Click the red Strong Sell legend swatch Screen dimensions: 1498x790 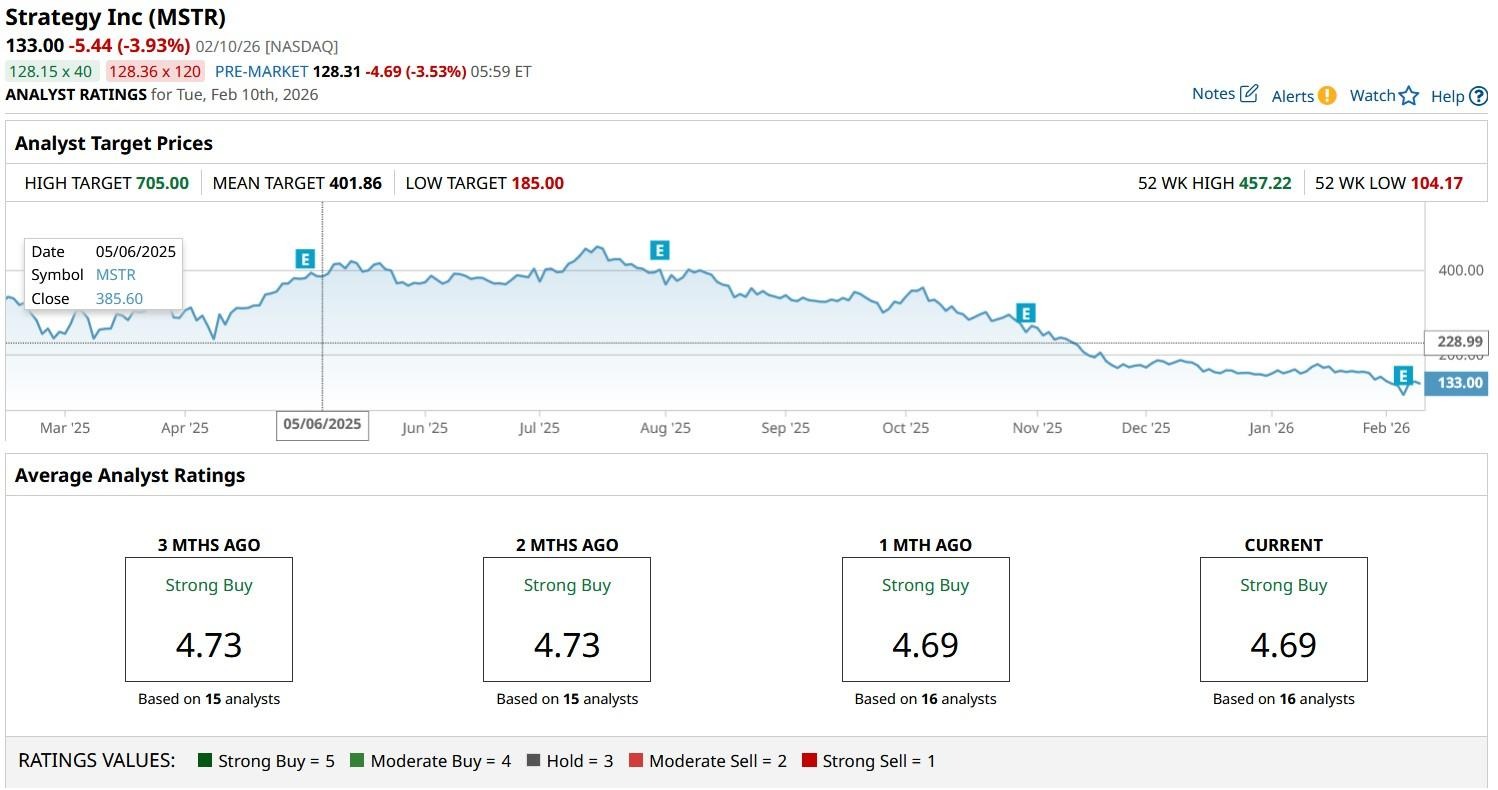click(810, 761)
